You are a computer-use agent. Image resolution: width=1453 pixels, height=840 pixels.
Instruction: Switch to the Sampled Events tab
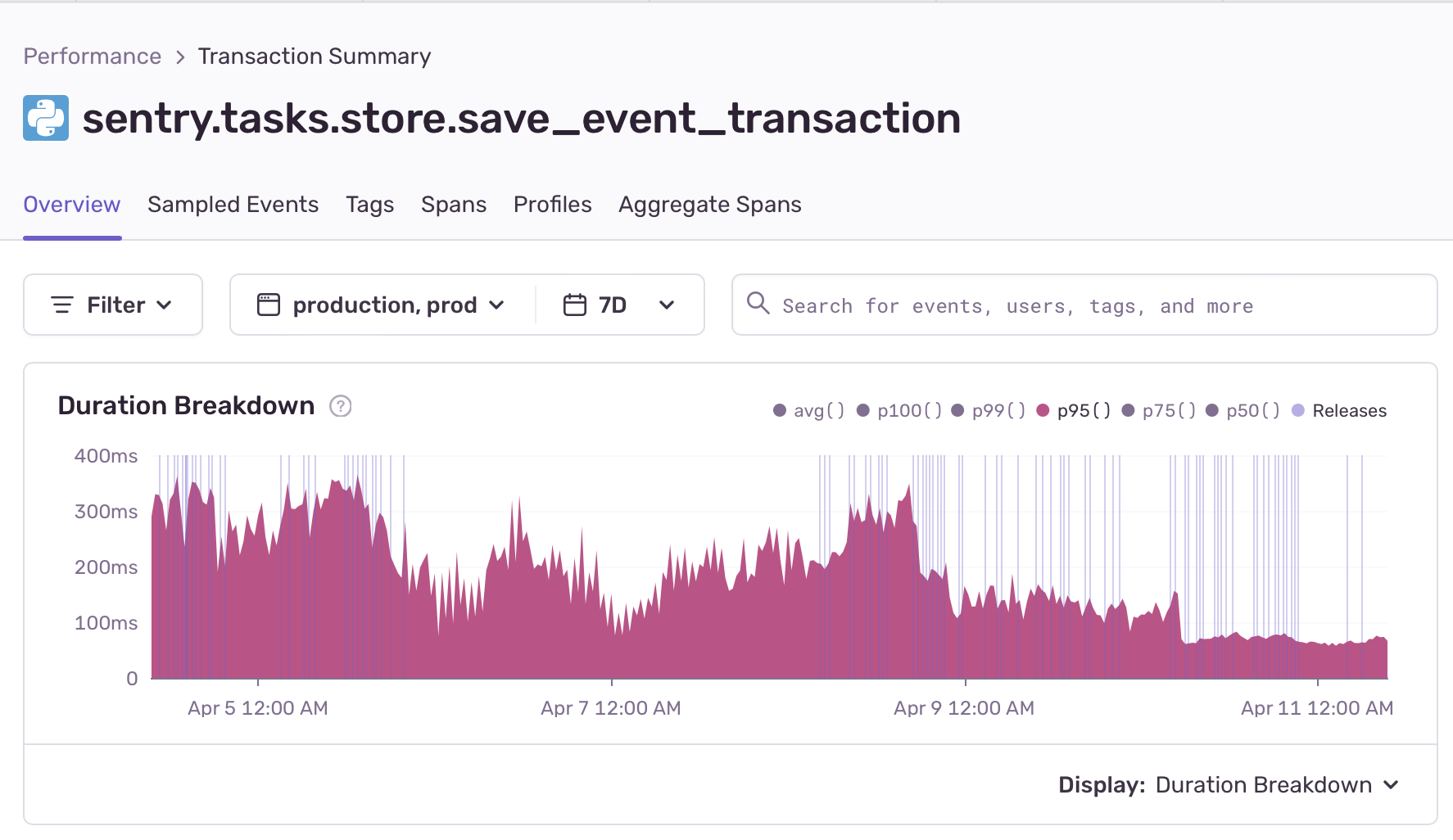click(x=233, y=205)
